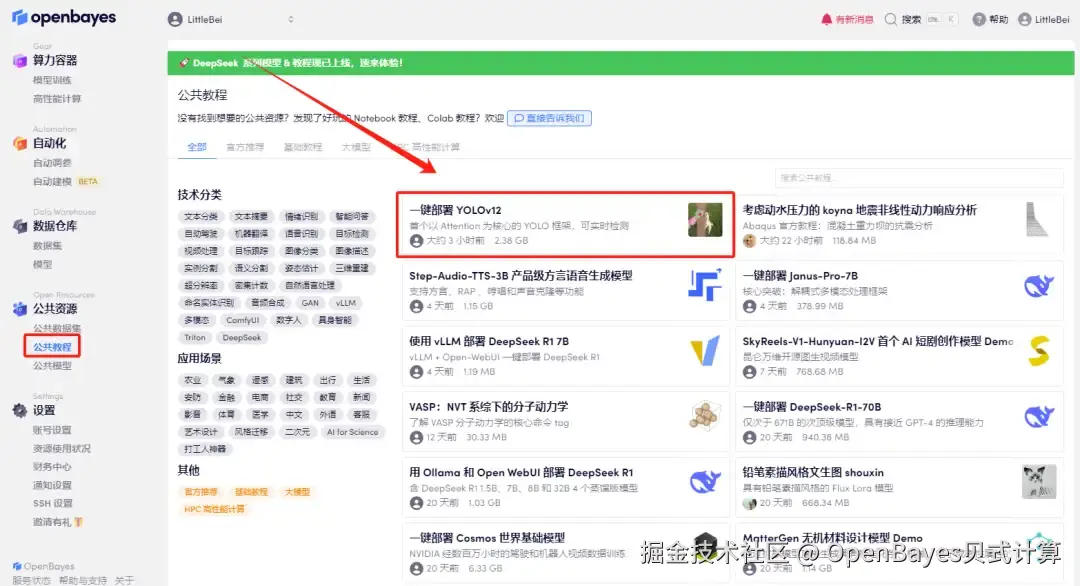1080x586 pixels.
Task: Filter by the vLLM tag
Action: pyautogui.click(x=346, y=303)
